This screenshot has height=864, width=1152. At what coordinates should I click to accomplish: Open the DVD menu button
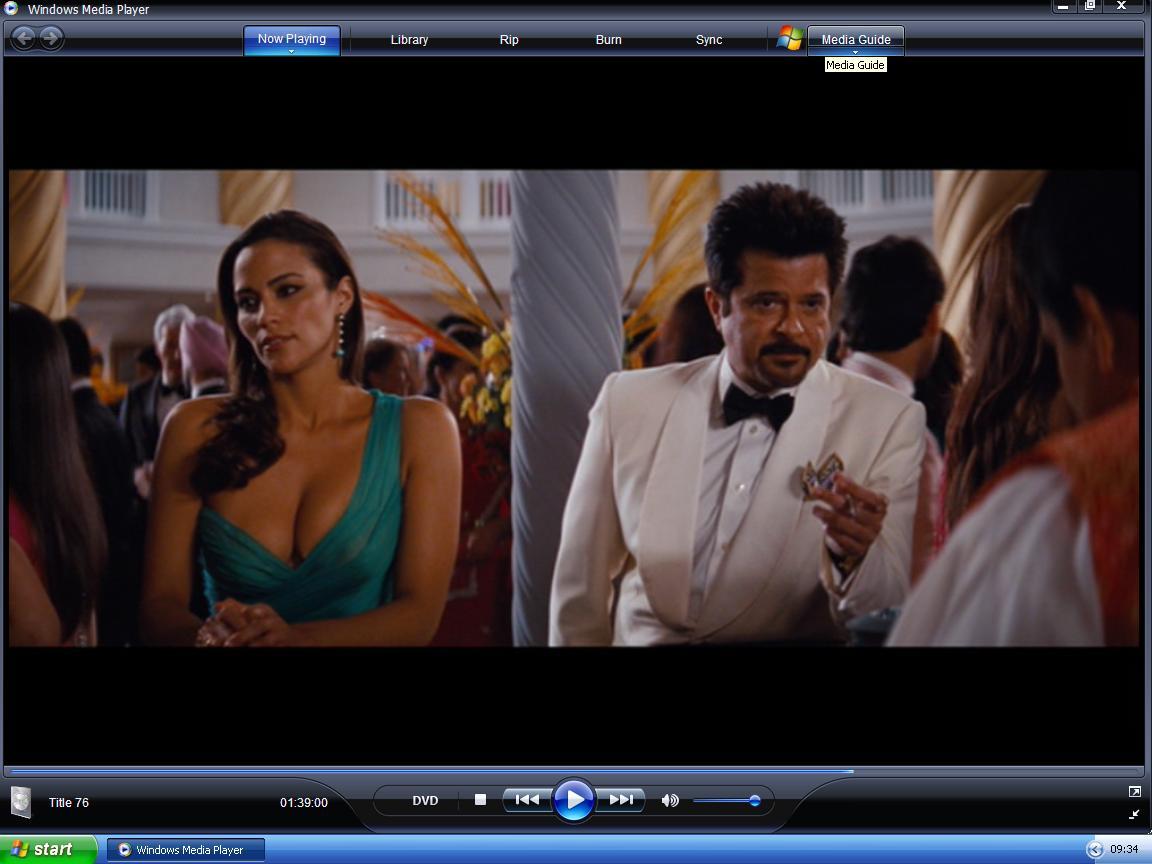(425, 800)
